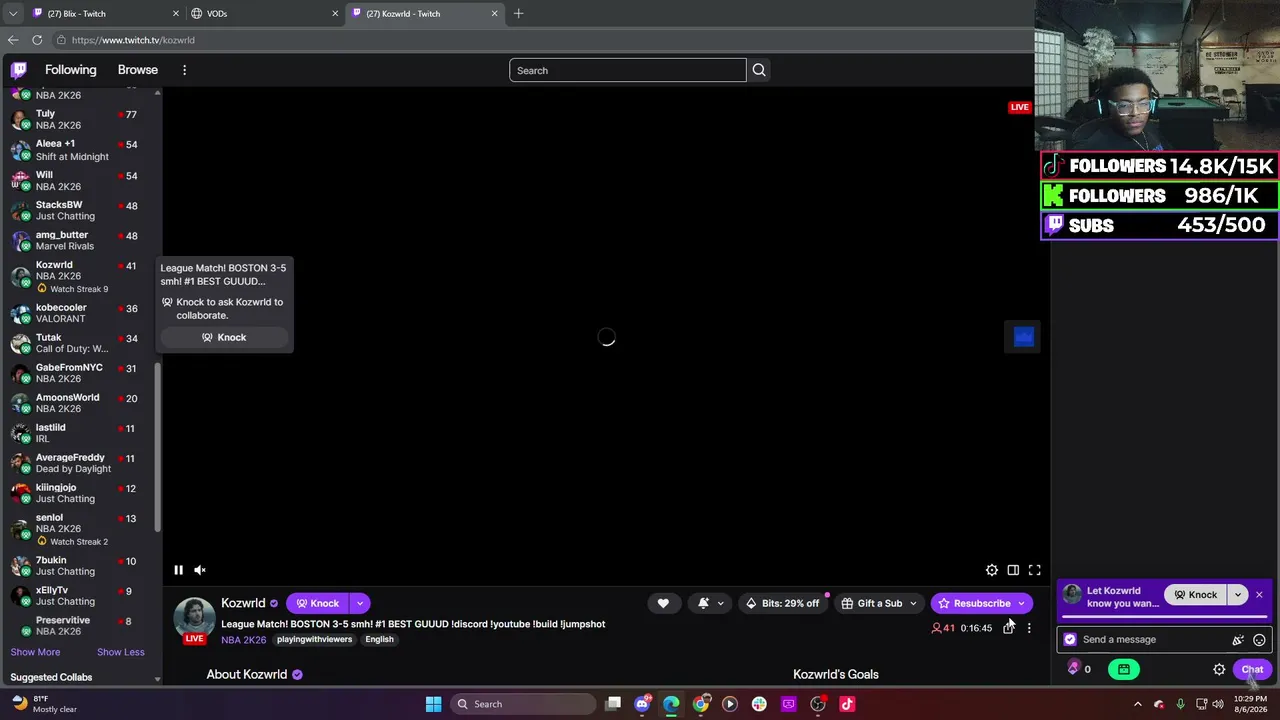Switch to the VODs browser tab
The height and width of the screenshot is (720, 1280).
265,14
